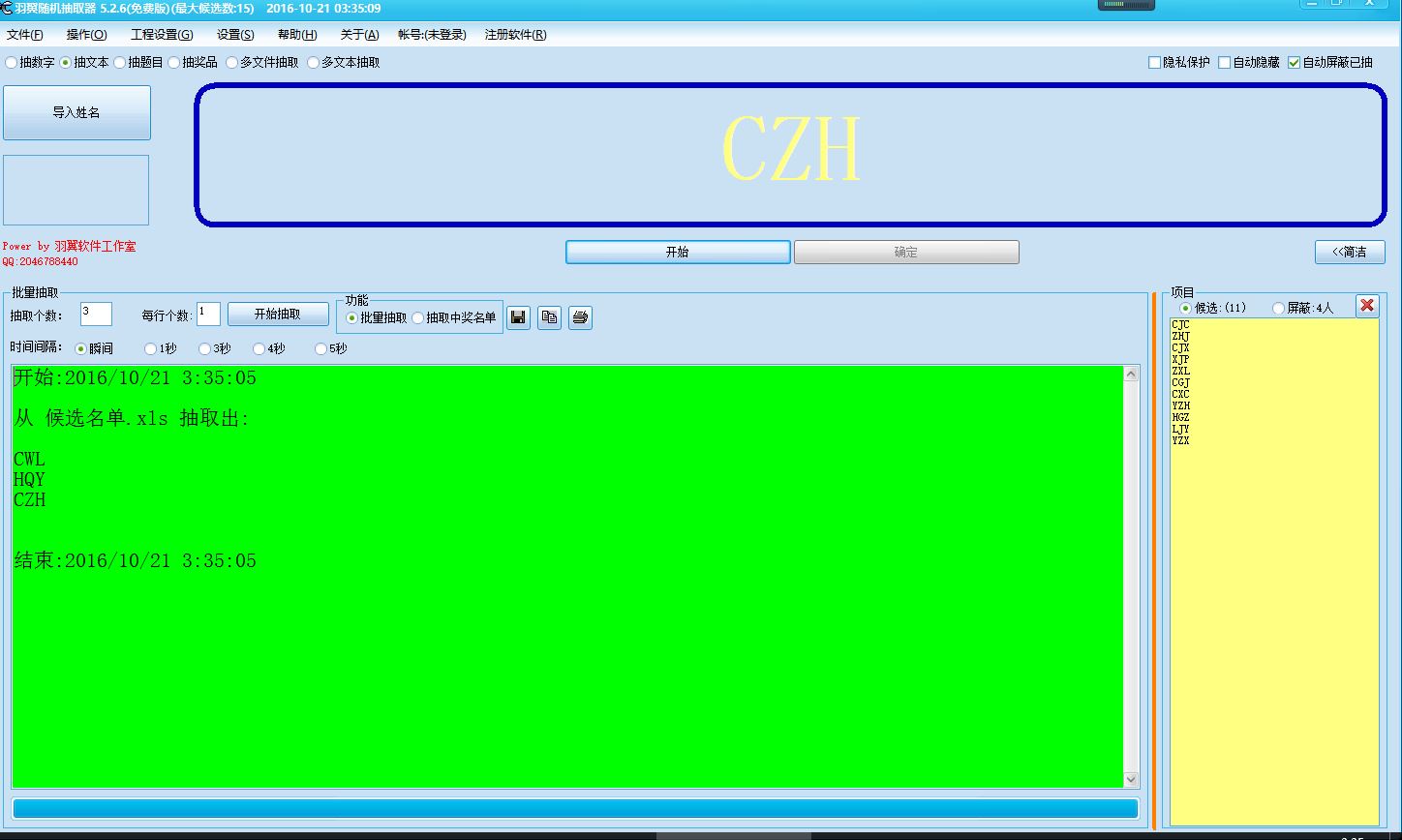Image resolution: width=1402 pixels, height=840 pixels.
Task: Select HGZ in the candidate list
Action: (x=1180, y=418)
